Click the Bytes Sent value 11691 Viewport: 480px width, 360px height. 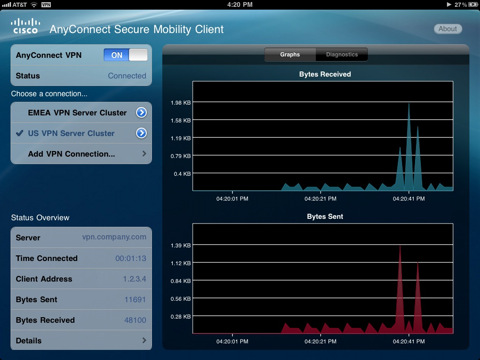pos(135,300)
